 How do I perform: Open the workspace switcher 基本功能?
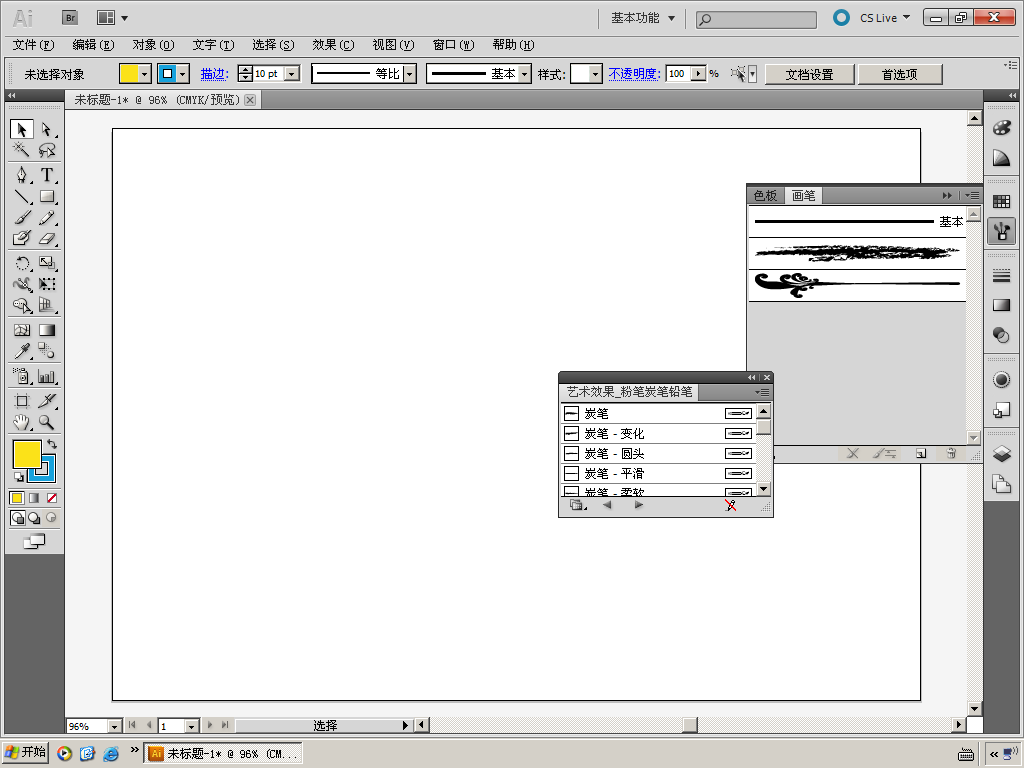point(643,18)
